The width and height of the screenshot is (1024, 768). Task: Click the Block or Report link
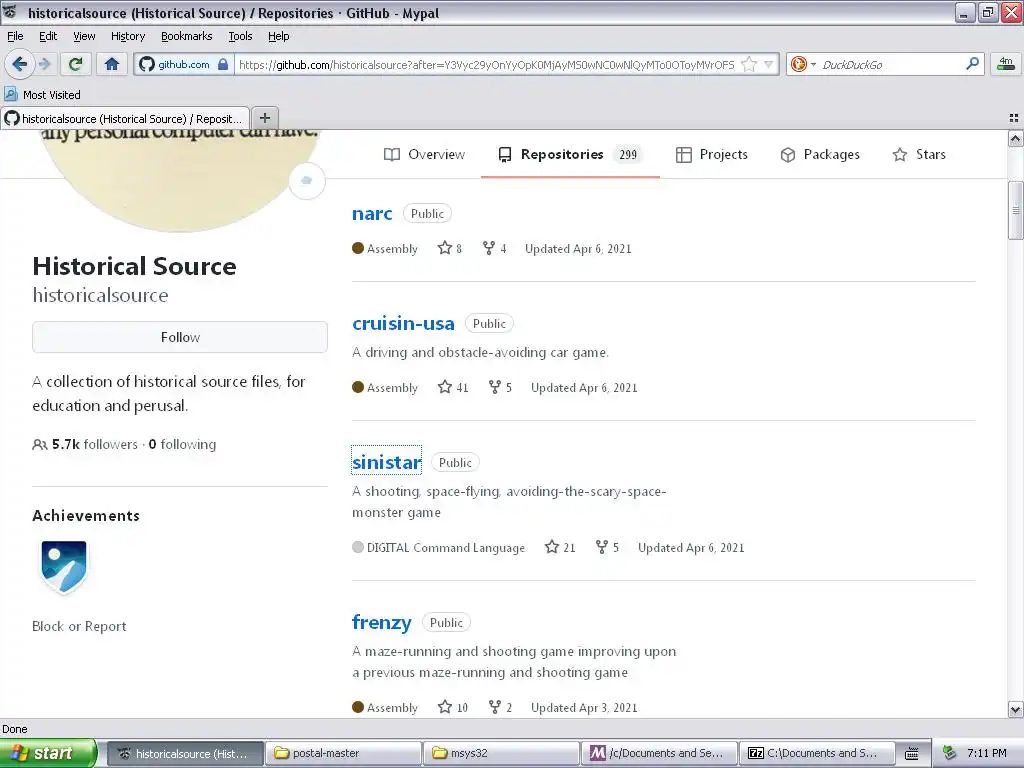(79, 626)
